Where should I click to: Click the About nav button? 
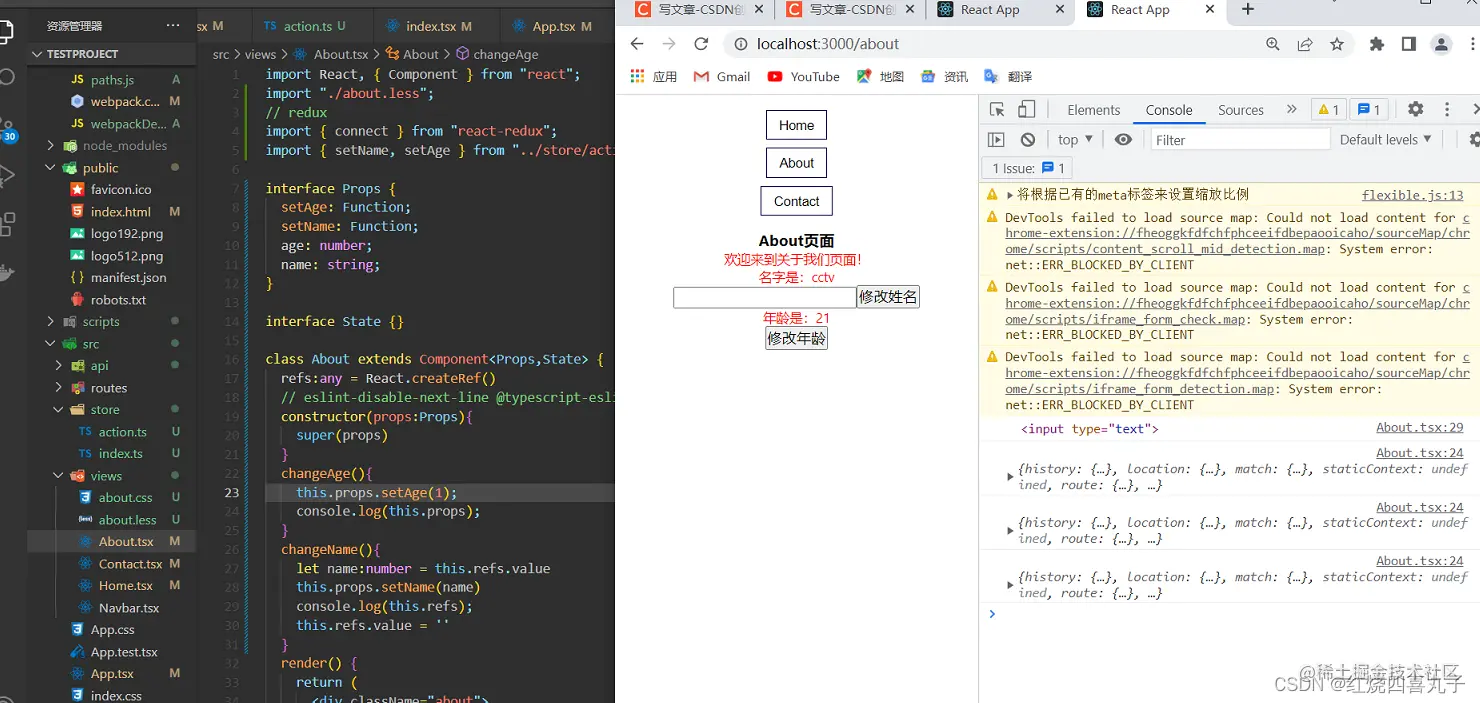tap(796, 163)
